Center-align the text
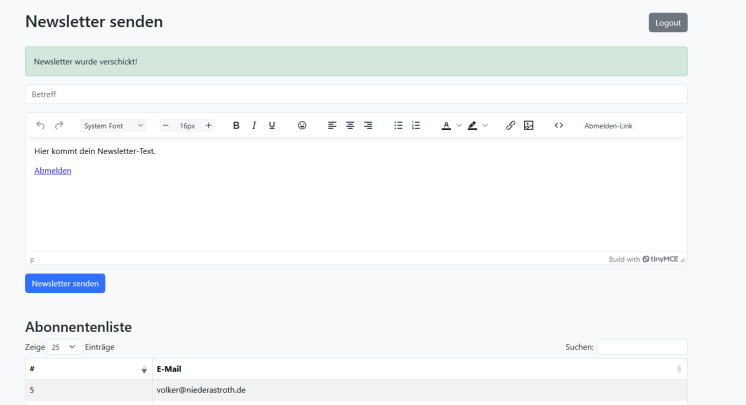Screen dimensions: 746x405 350,126
